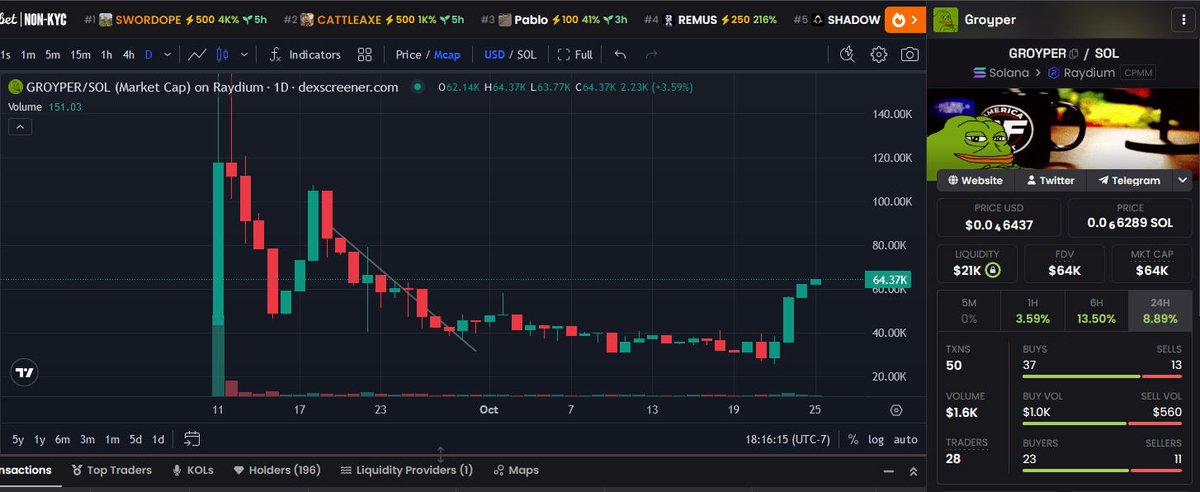Click the redo arrow in chart toolbar
Screen dimensions: 1200x492
652,55
